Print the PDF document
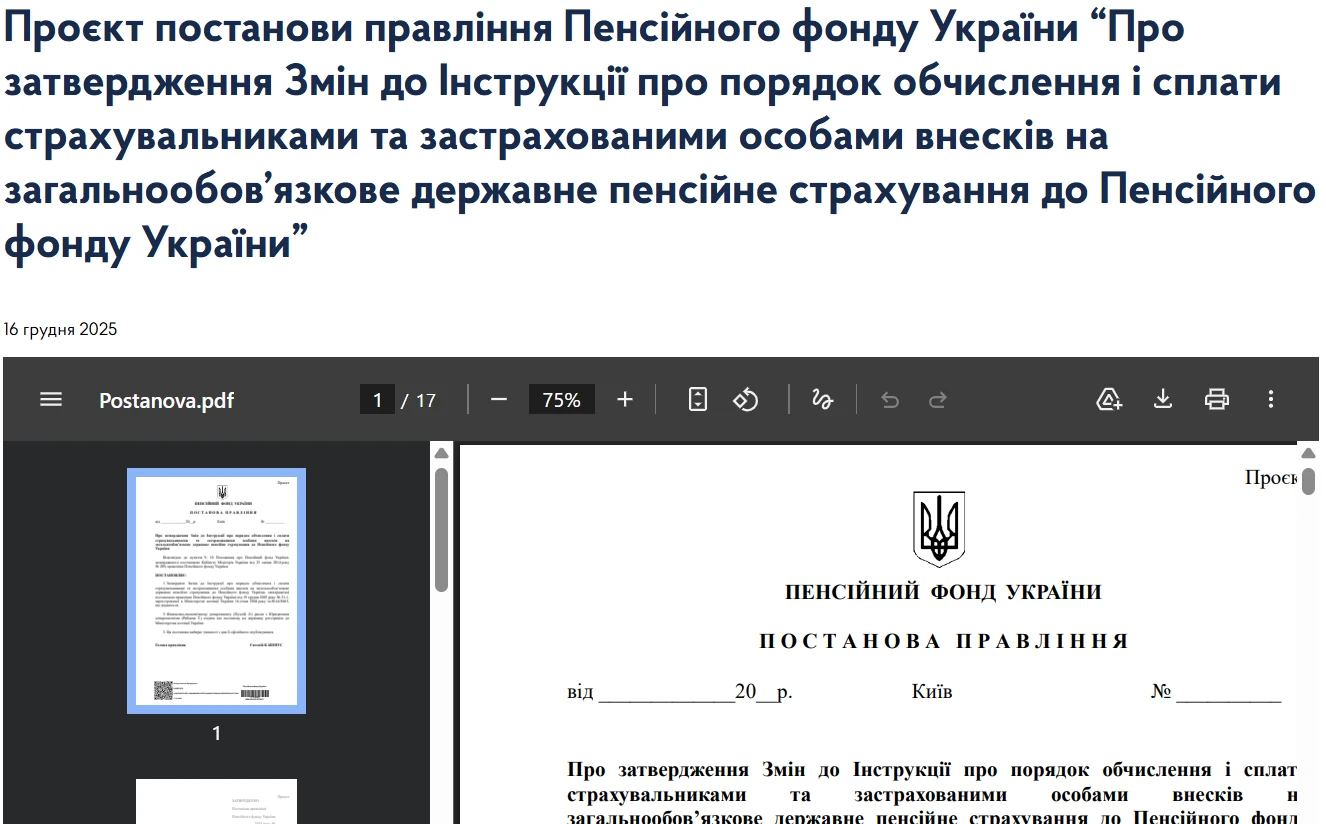Screen dimensions: 1326x824 [x=1216, y=398]
